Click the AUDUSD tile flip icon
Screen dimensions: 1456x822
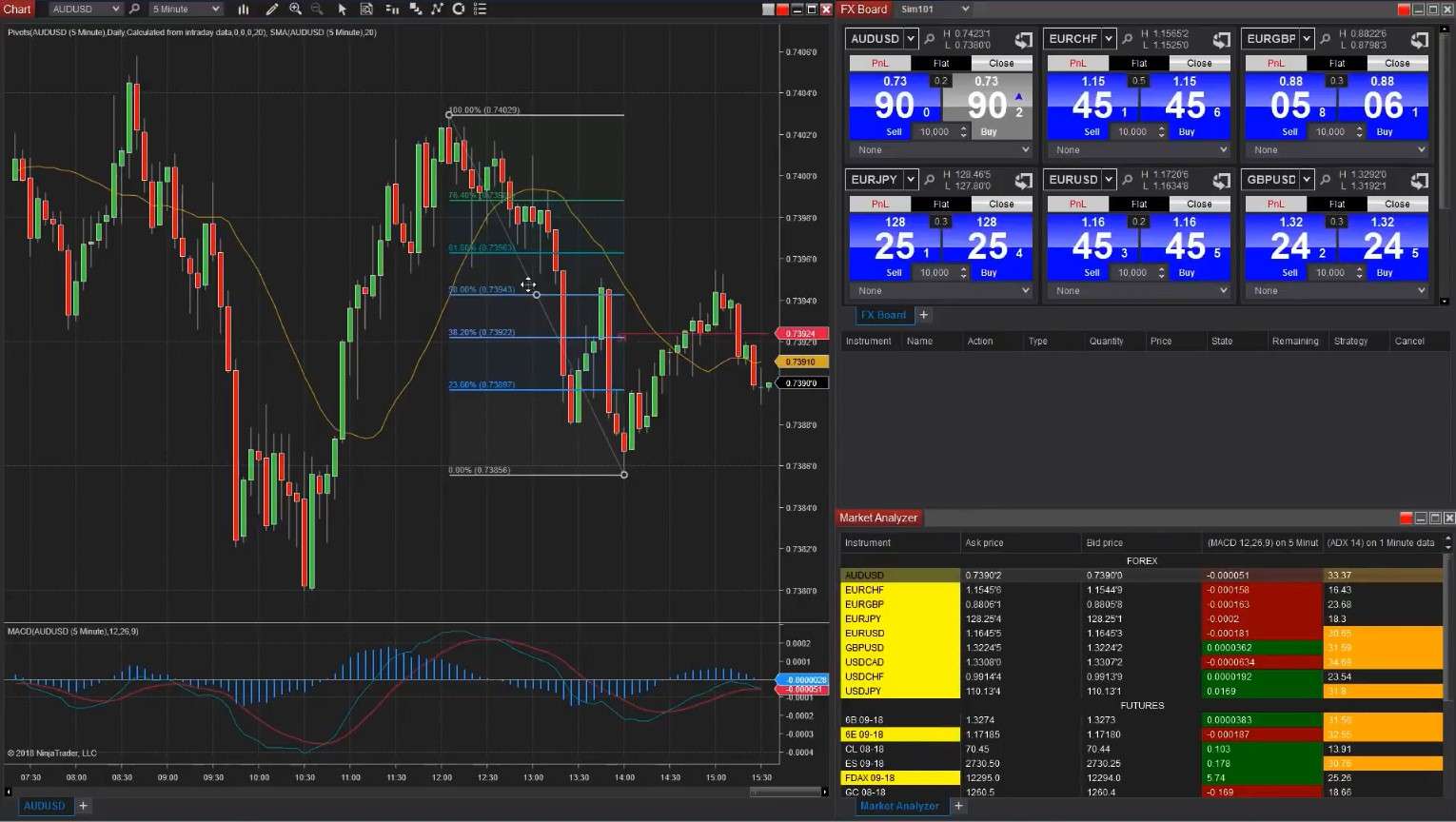(1023, 39)
